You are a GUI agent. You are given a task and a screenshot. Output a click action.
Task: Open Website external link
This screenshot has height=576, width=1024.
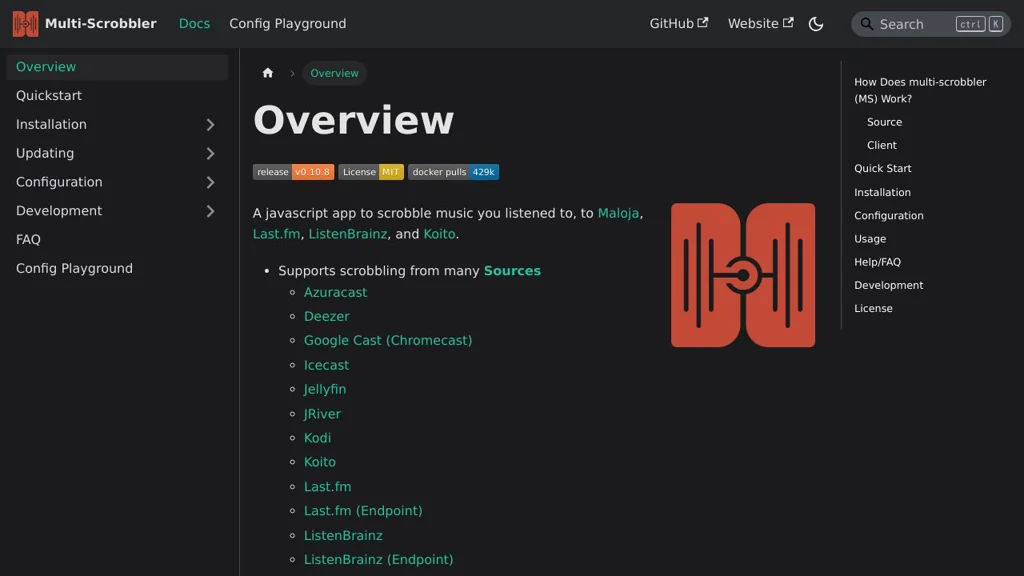[761, 24]
